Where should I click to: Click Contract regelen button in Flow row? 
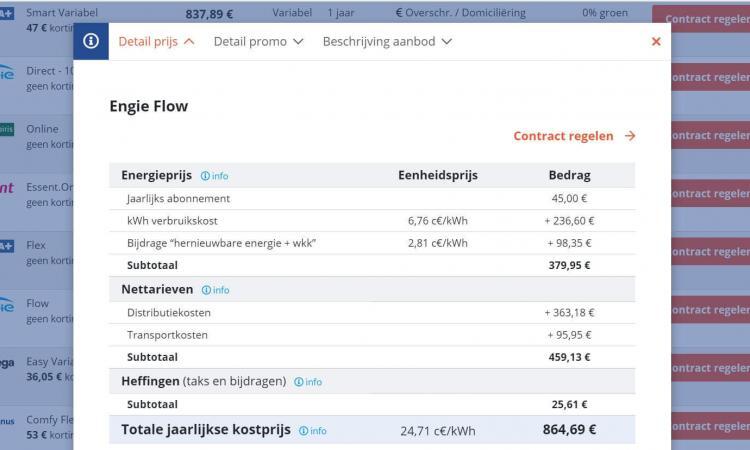pos(711,310)
